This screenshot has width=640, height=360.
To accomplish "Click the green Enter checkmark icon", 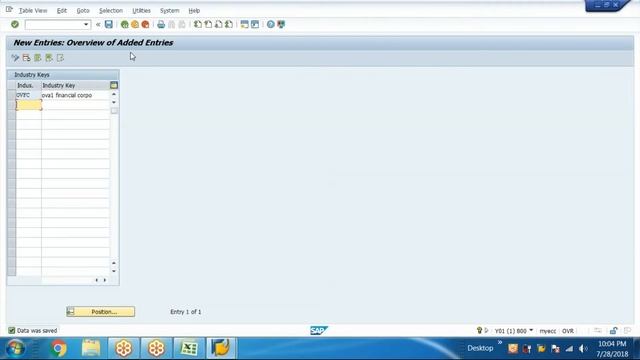I will (x=15, y=24).
